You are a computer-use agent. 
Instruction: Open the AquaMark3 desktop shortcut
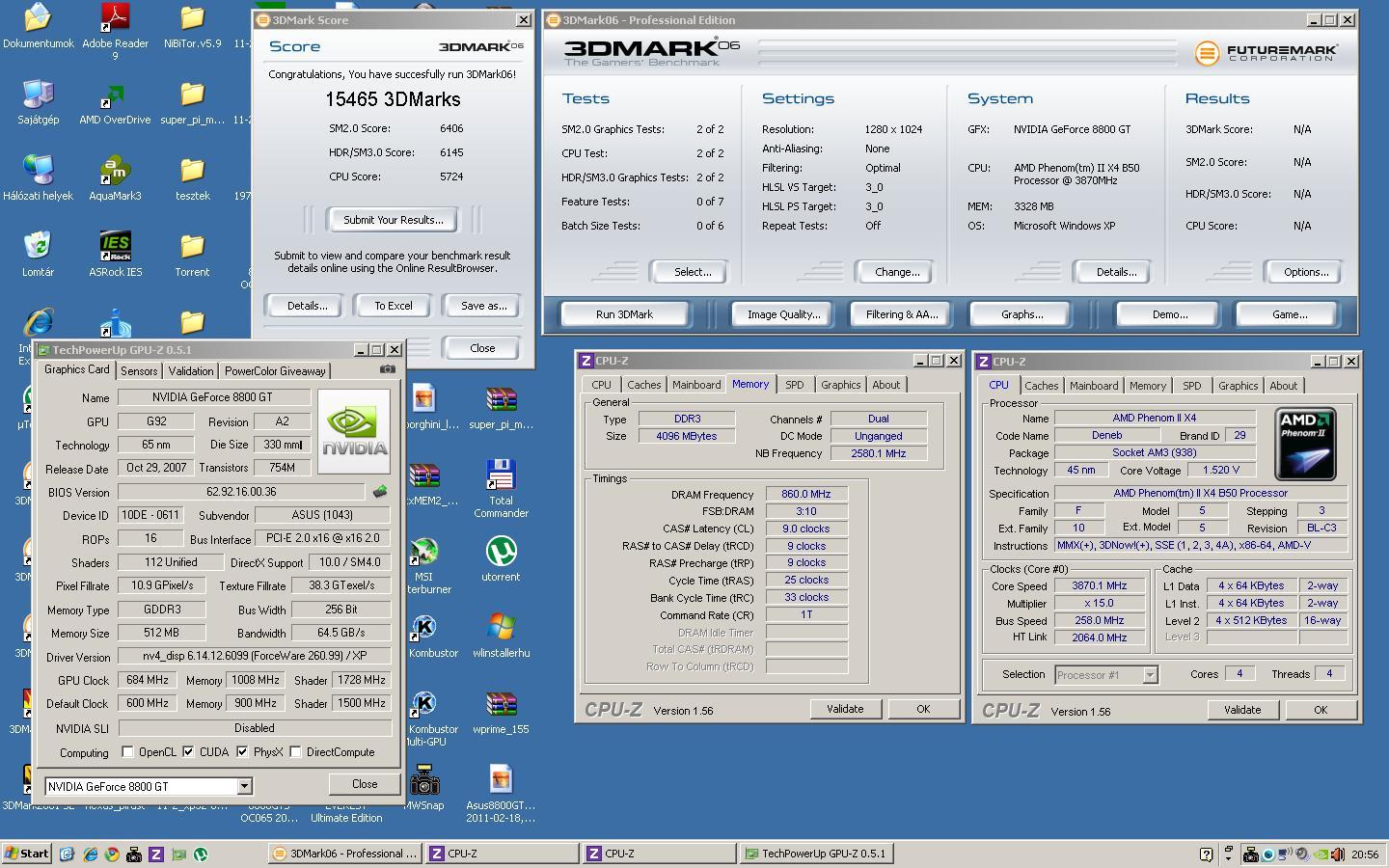[115, 178]
